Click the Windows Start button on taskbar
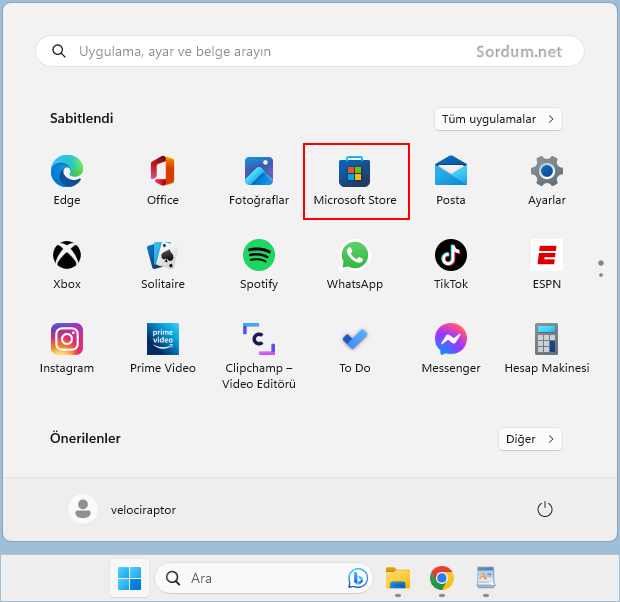This screenshot has height=602, width=620. coord(129,578)
